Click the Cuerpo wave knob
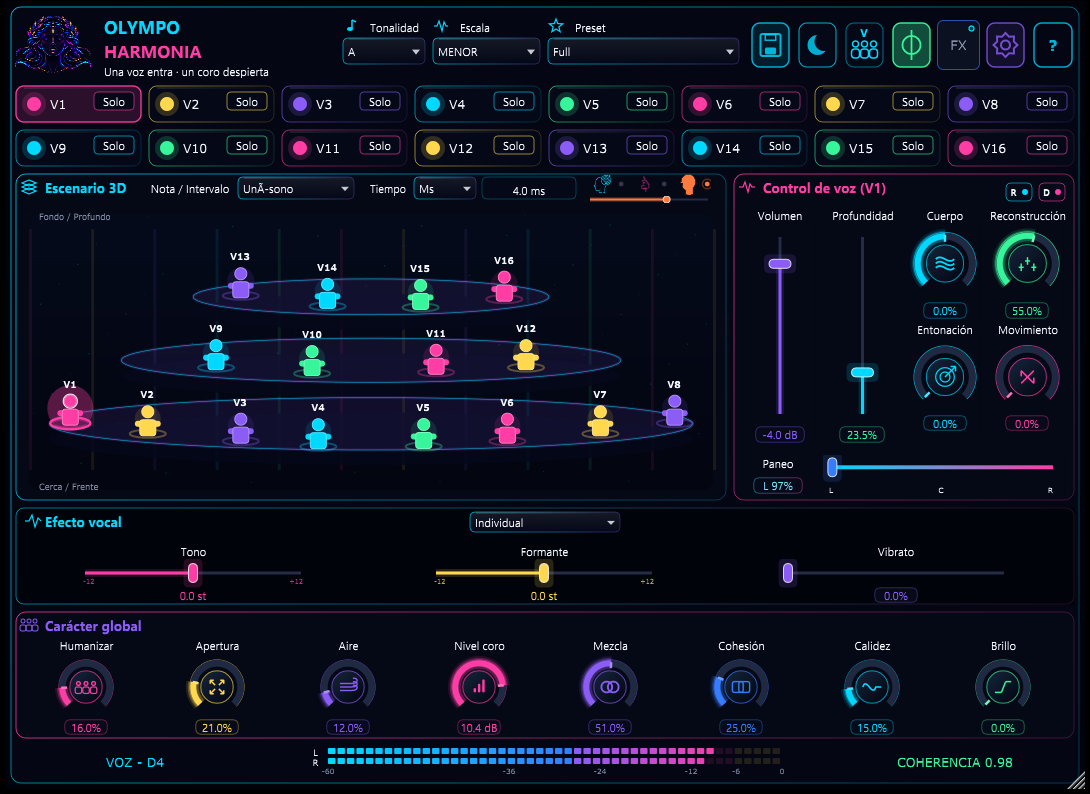This screenshot has width=1090, height=794. 945,264
